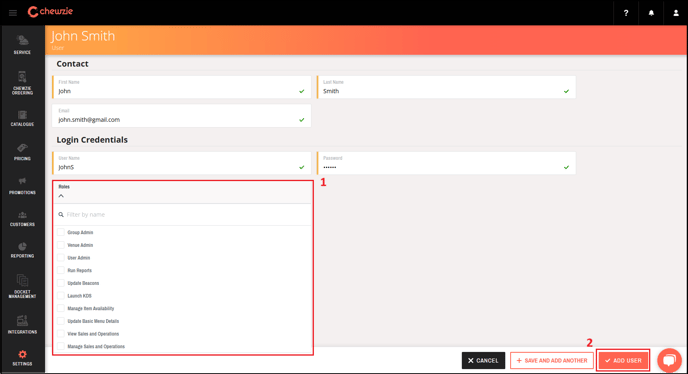Open the Chewzie Ordering sidebar section
This screenshot has height=374, width=688.
[x=22, y=83]
